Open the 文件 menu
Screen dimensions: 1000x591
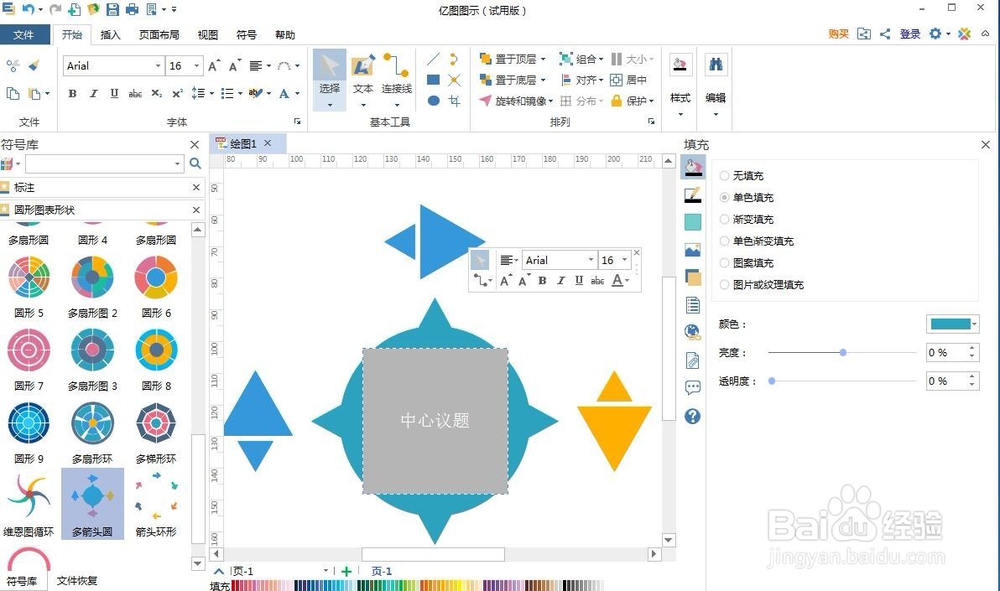tap(24, 34)
